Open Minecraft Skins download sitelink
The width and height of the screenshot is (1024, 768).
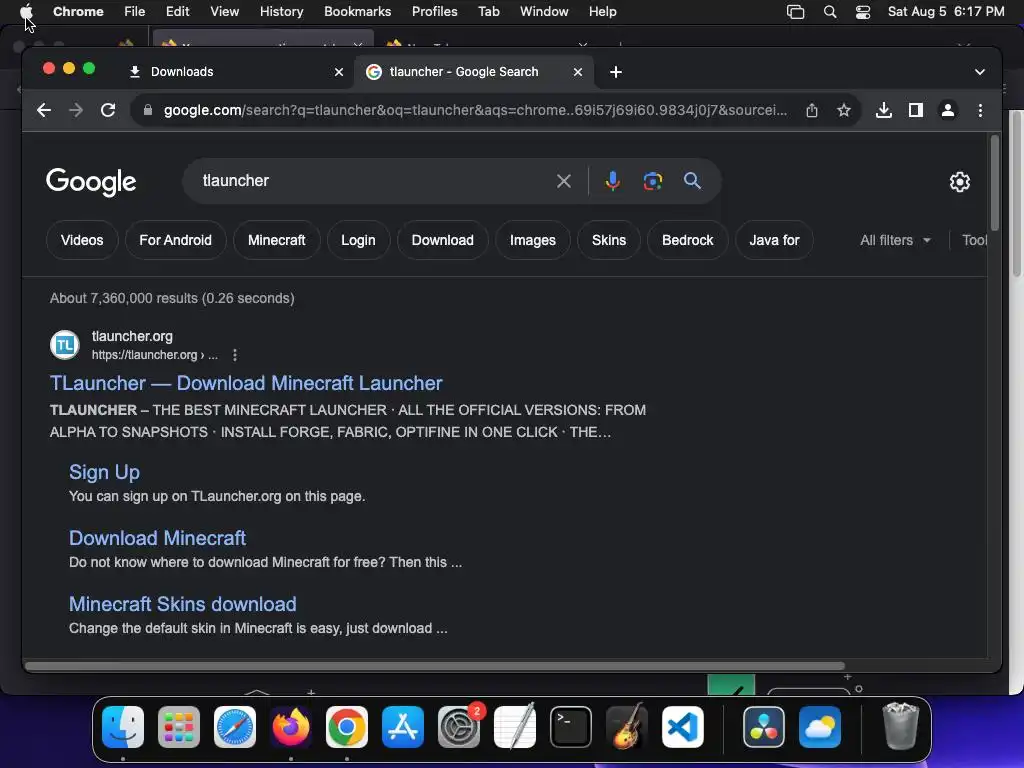[x=183, y=604]
